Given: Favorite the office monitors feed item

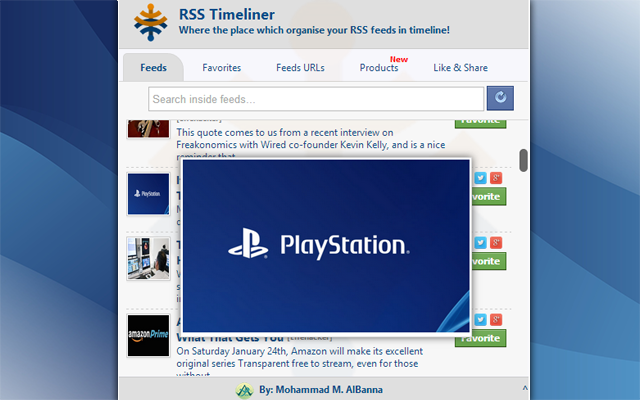Looking at the screenshot, I should [x=489, y=261].
